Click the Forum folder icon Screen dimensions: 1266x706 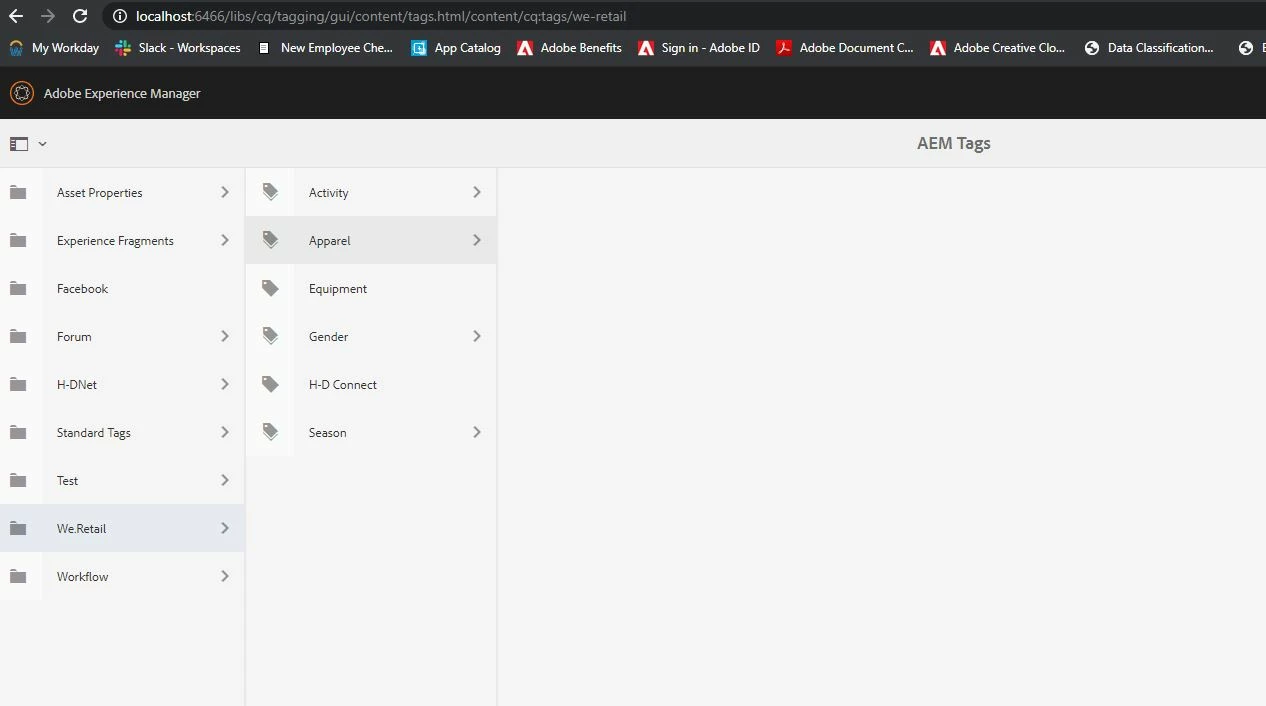point(18,336)
